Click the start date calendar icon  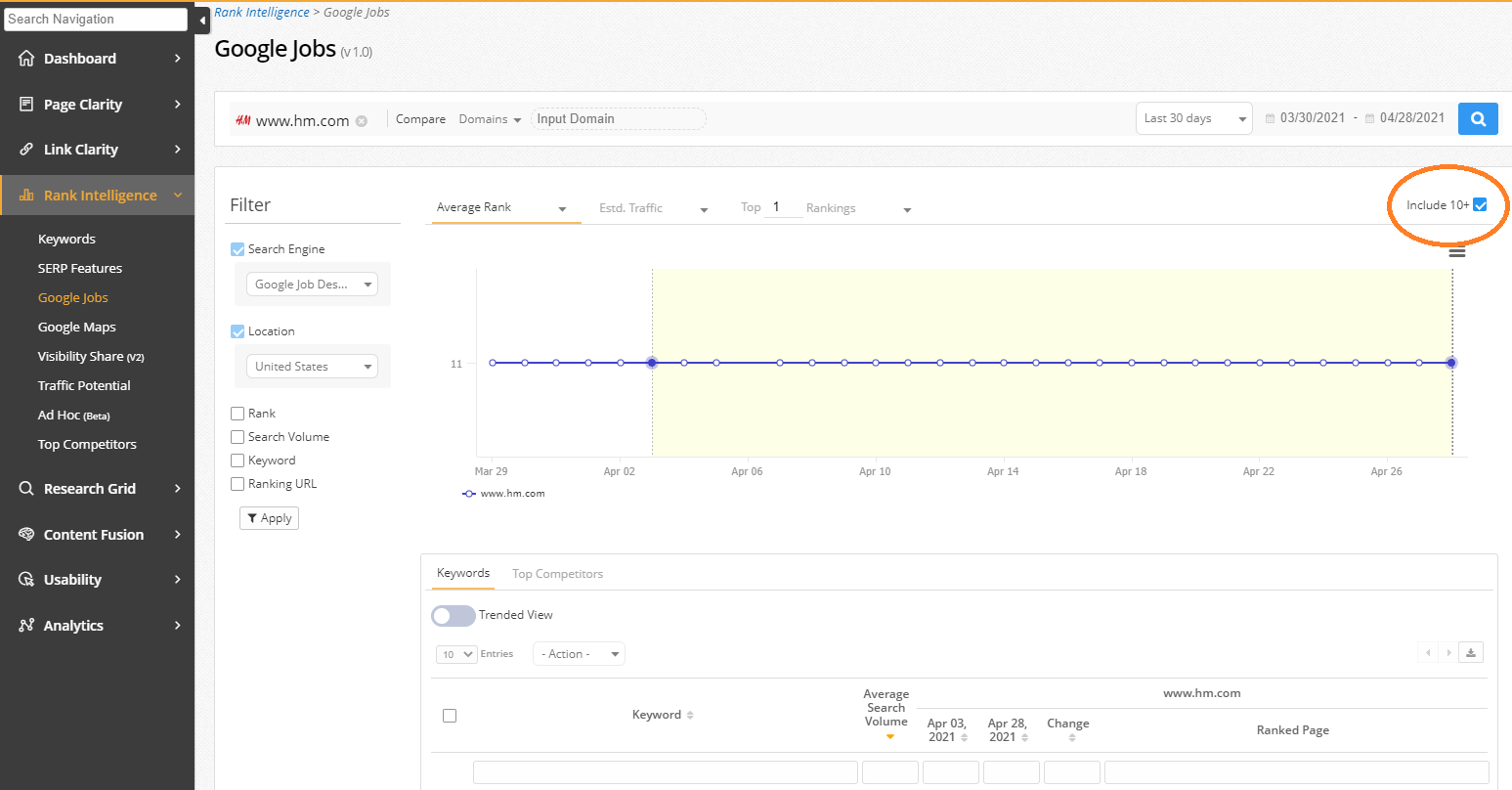(1270, 118)
